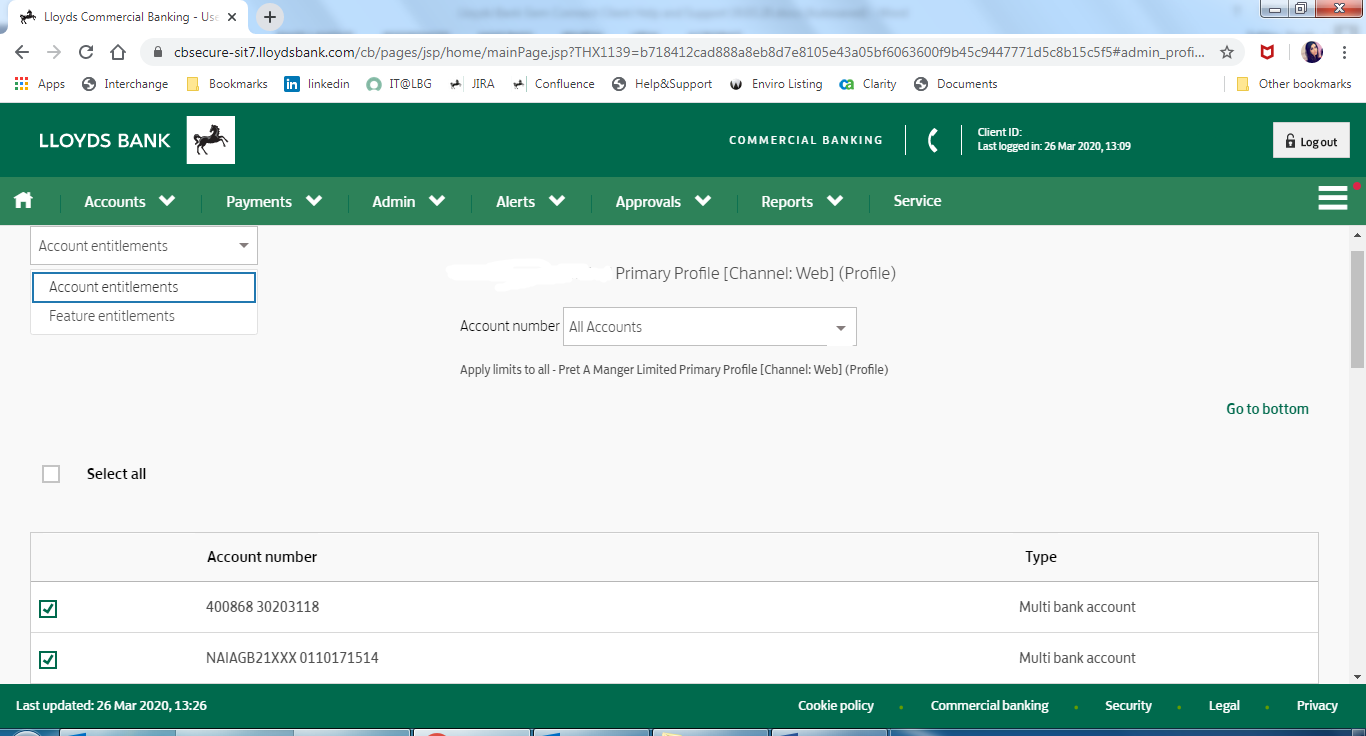Open the Help&Support bookmark
The width and height of the screenshot is (1366, 736).
point(662,84)
